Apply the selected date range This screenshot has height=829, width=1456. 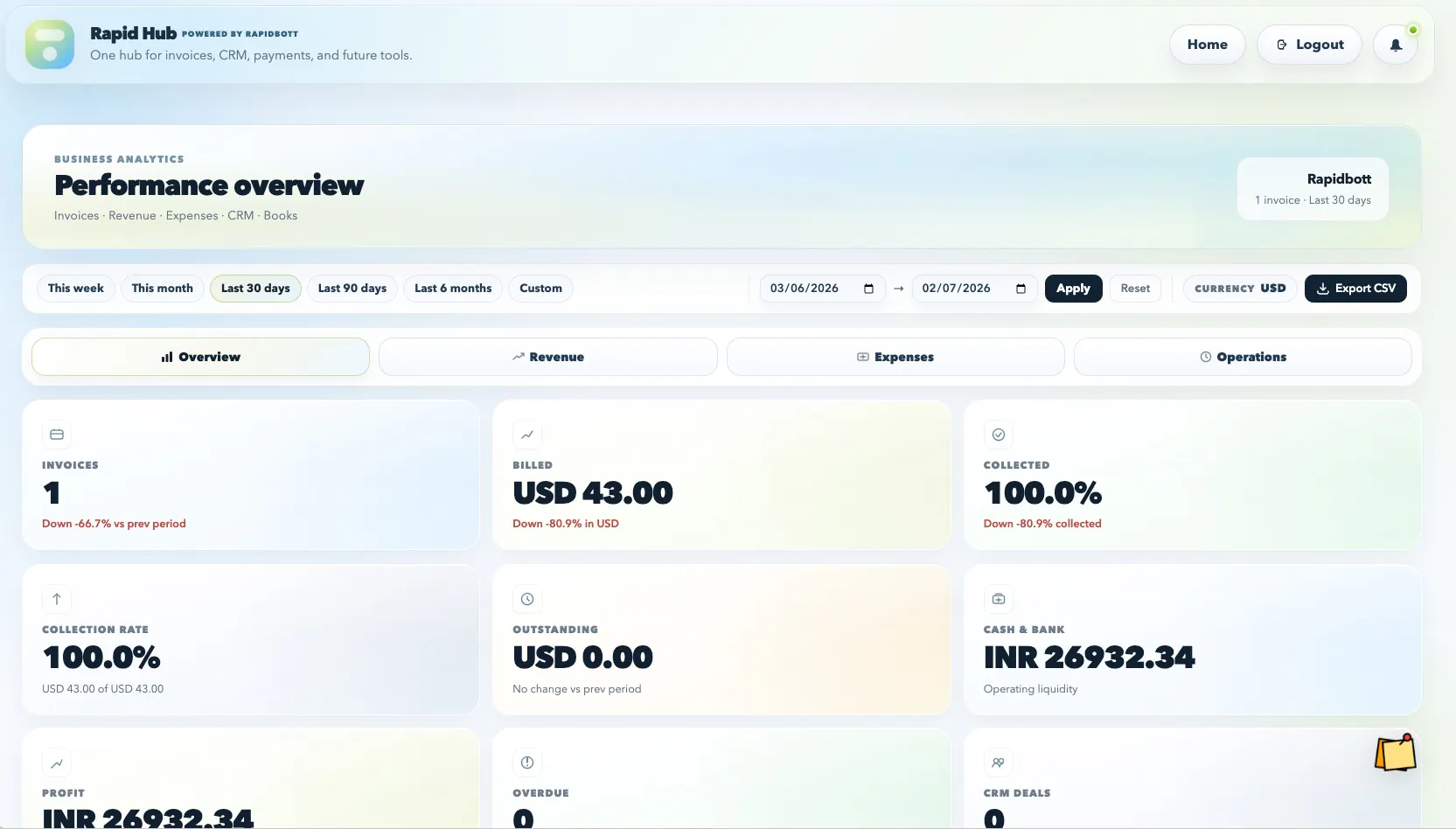click(x=1073, y=289)
